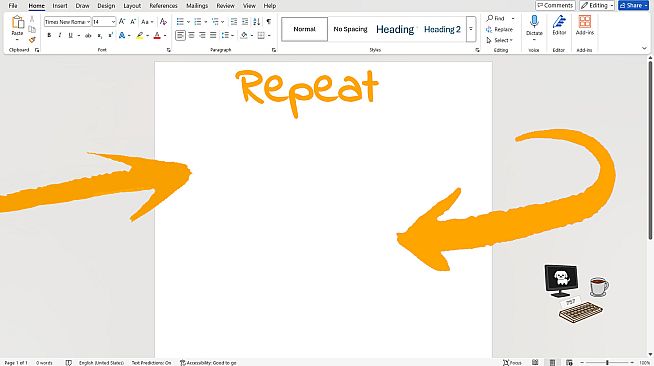Toggle subscript formatting
The width and height of the screenshot is (654, 366).
coord(100,36)
